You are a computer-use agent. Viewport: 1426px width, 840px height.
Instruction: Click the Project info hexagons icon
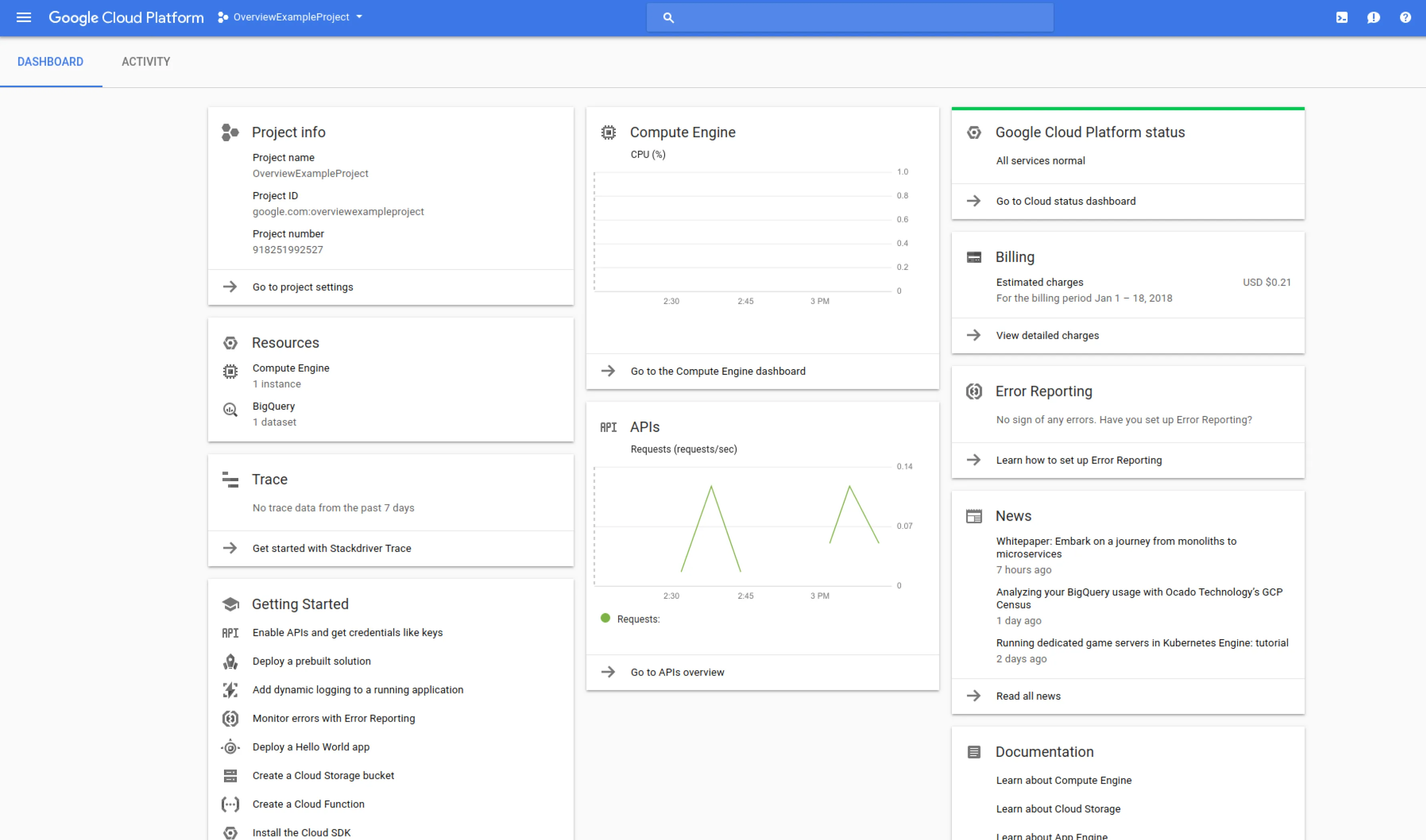pyautogui.click(x=230, y=132)
